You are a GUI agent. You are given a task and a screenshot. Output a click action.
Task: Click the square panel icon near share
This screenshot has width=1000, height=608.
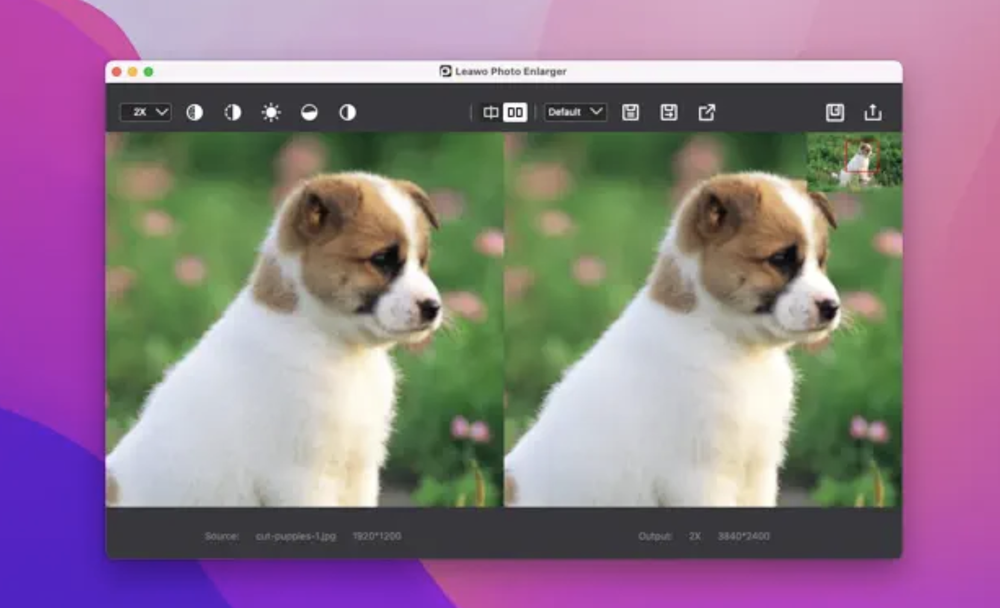click(835, 113)
